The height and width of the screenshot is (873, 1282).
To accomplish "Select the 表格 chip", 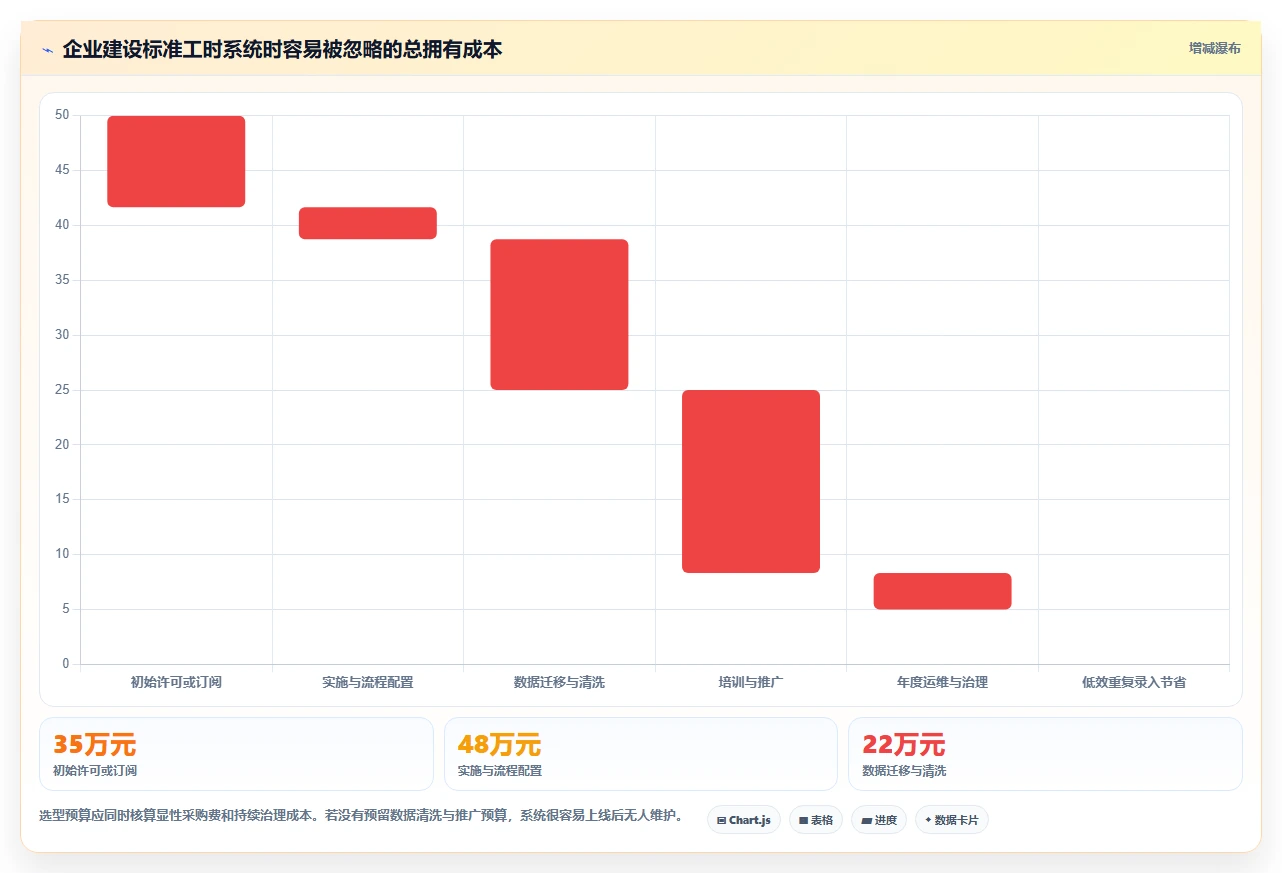I will (x=816, y=820).
